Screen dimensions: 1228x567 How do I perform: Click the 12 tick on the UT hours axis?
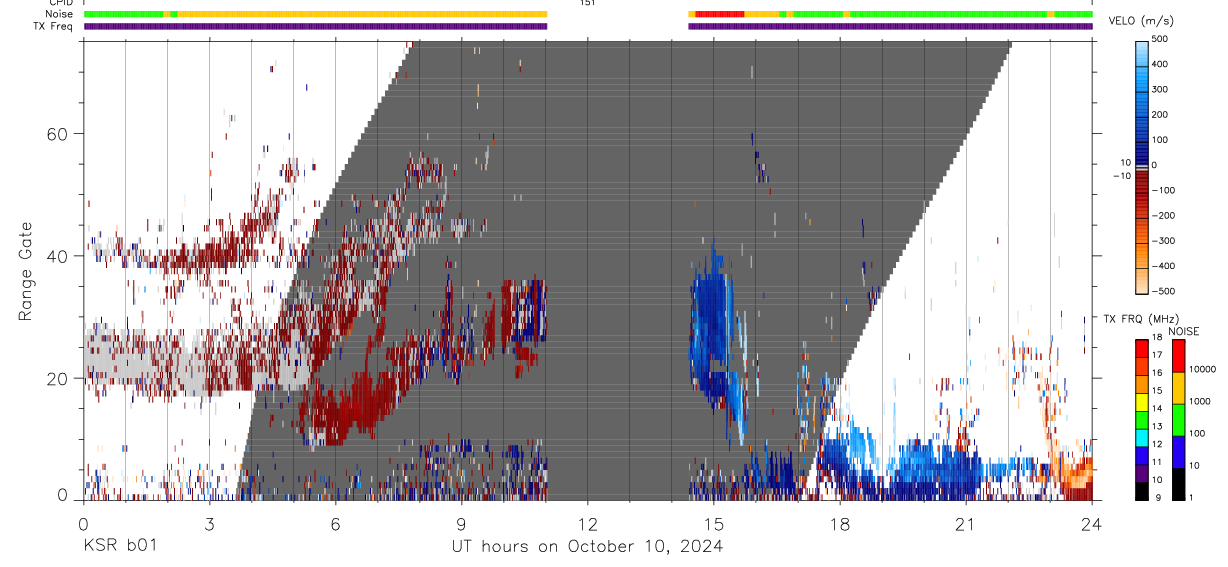pos(587,523)
